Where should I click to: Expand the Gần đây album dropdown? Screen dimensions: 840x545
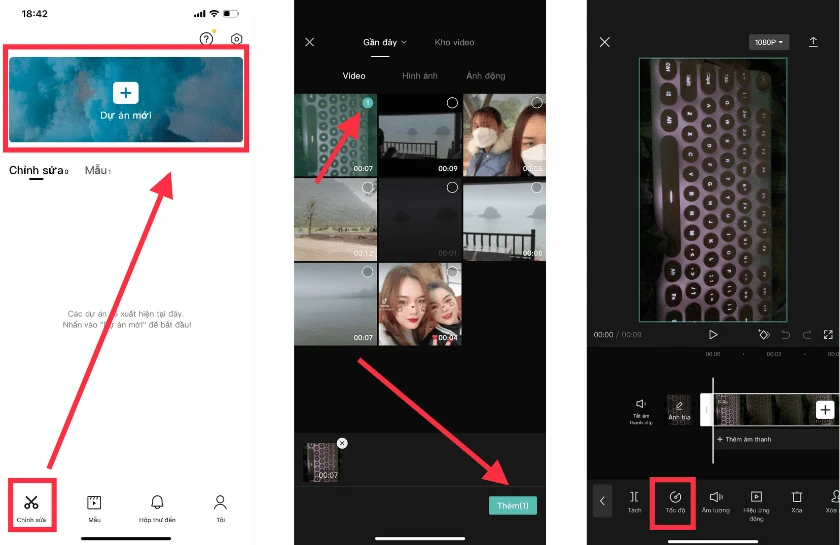pyautogui.click(x=385, y=42)
